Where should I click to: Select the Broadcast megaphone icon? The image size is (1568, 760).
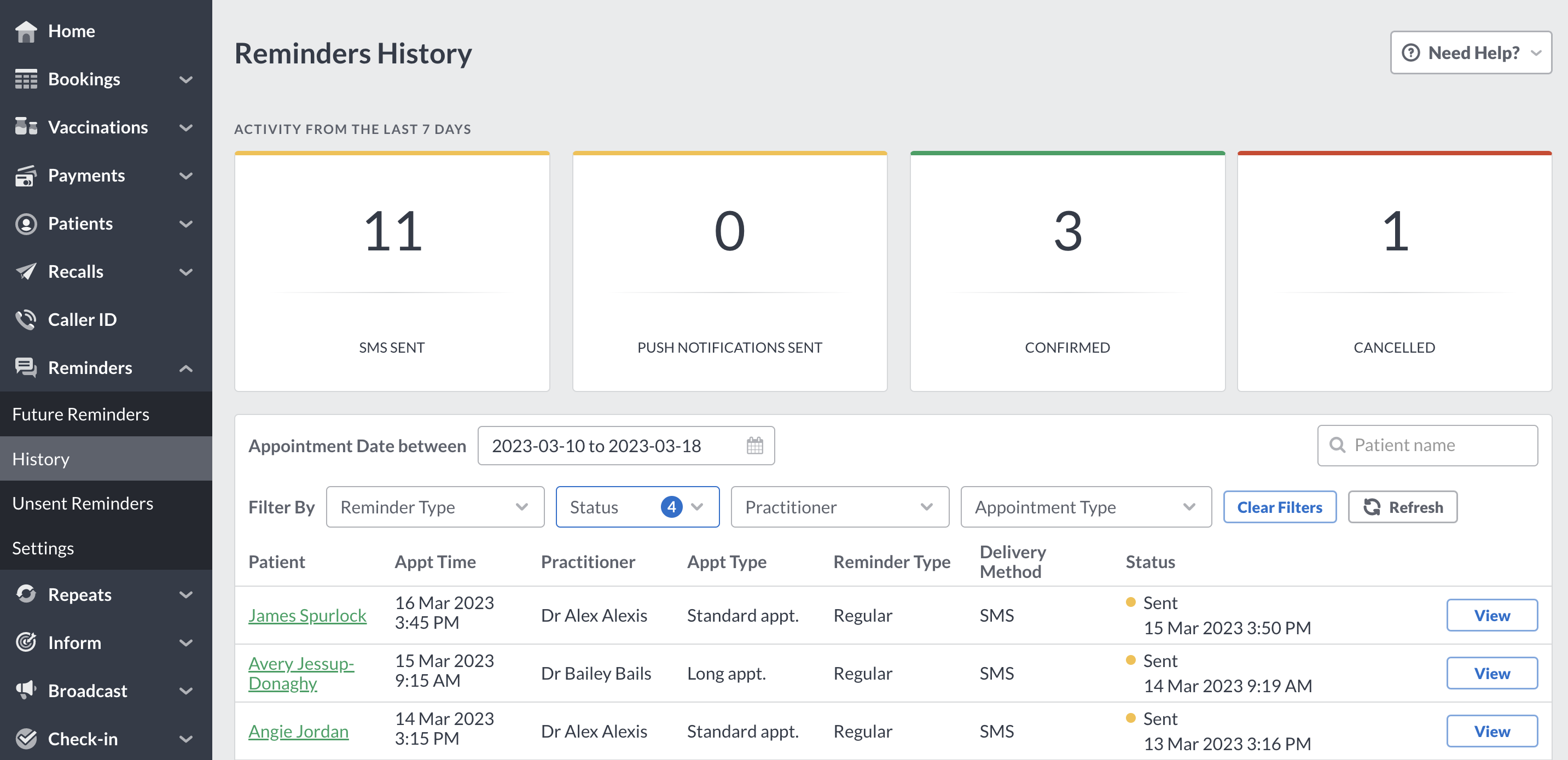26,691
